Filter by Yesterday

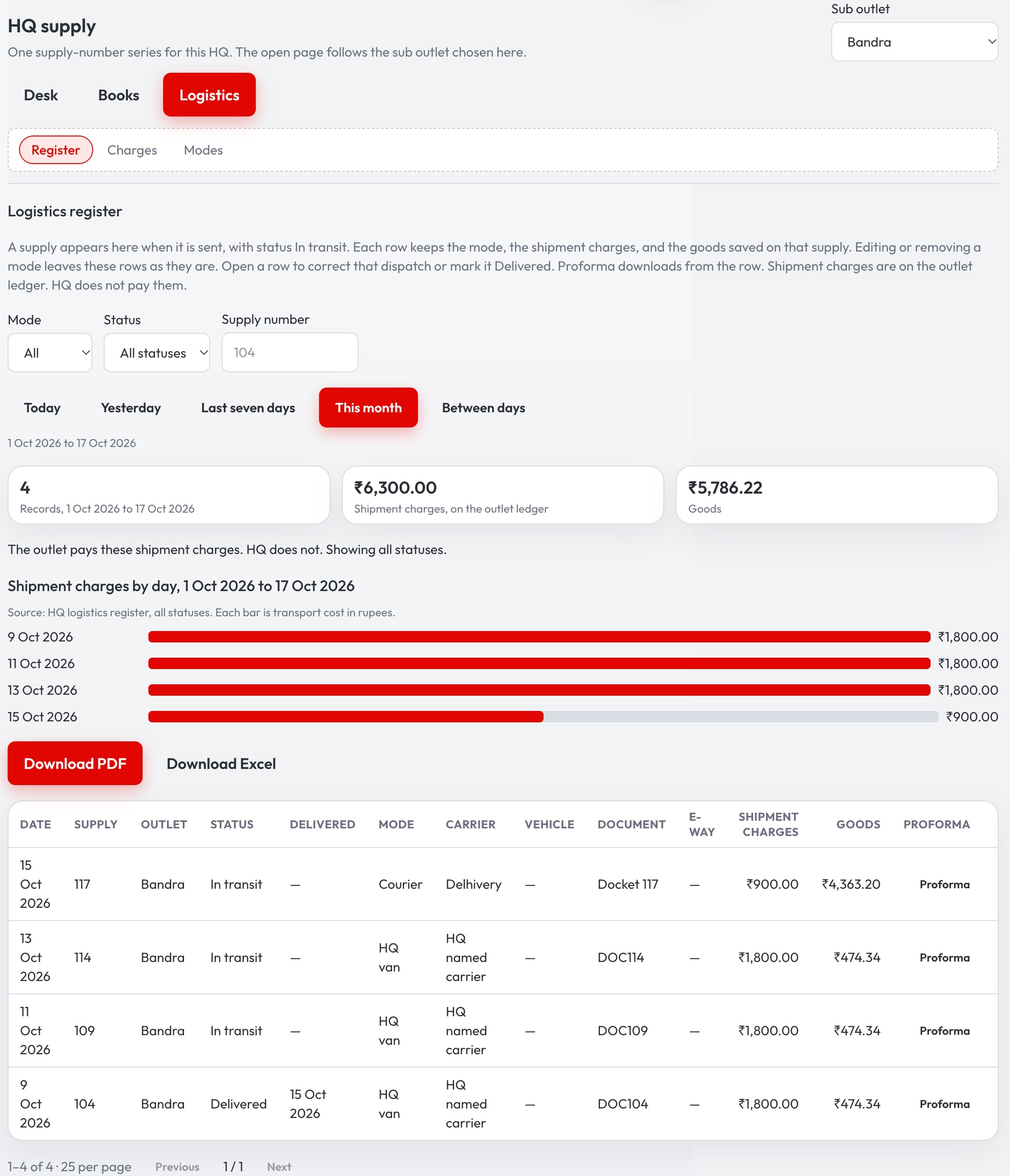click(x=131, y=408)
